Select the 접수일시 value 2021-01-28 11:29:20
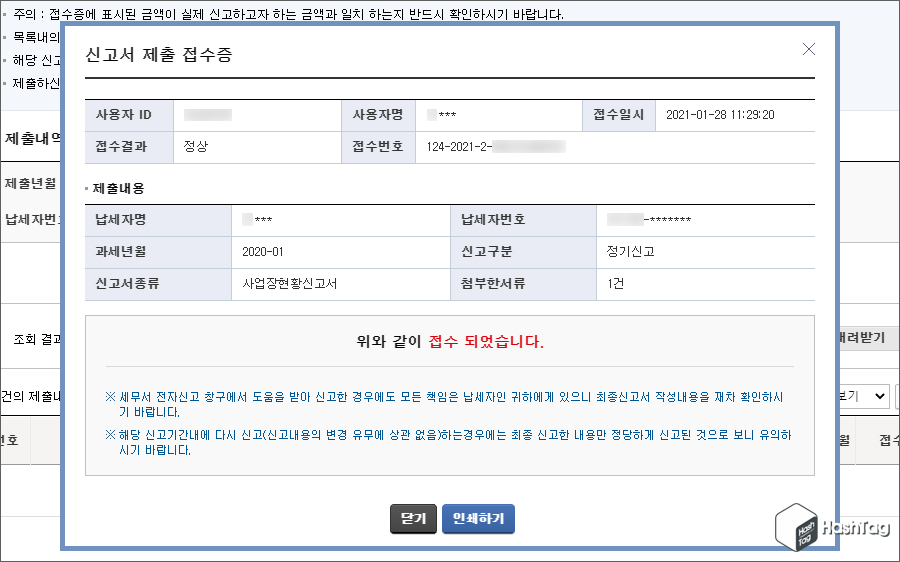This screenshot has width=900, height=562. coord(720,115)
